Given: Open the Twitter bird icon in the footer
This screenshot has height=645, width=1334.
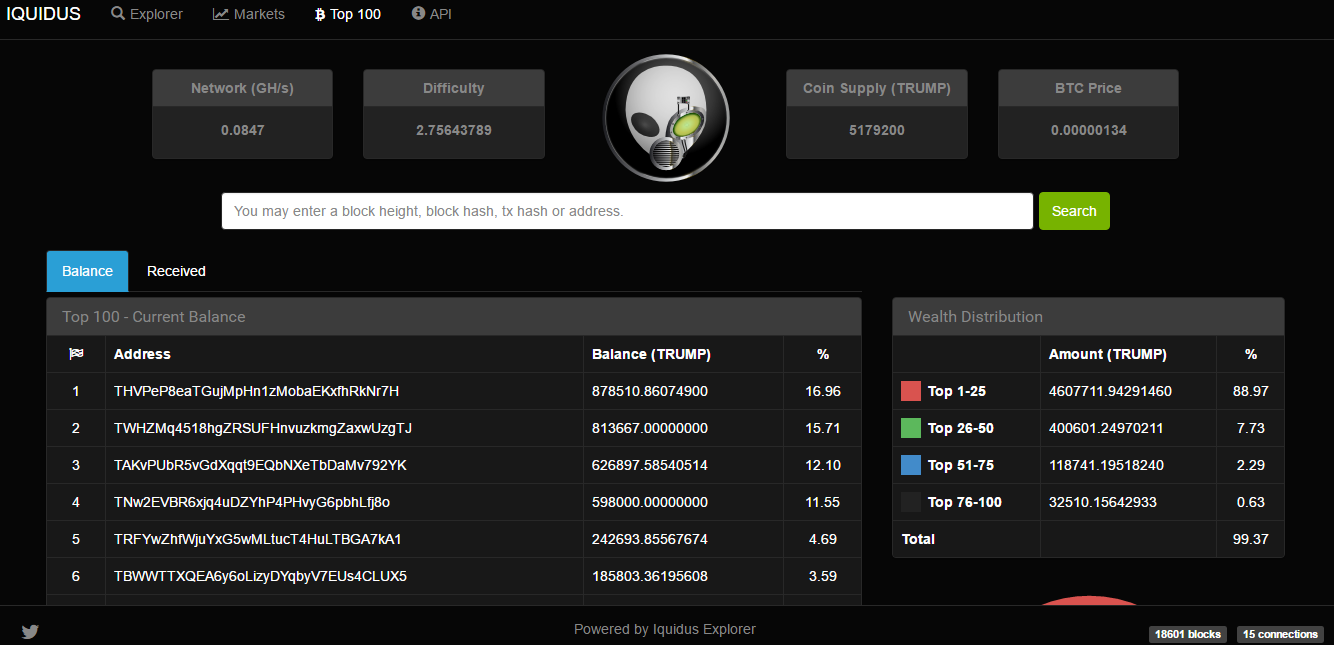Looking at the screenshot, I should [30, 632].
